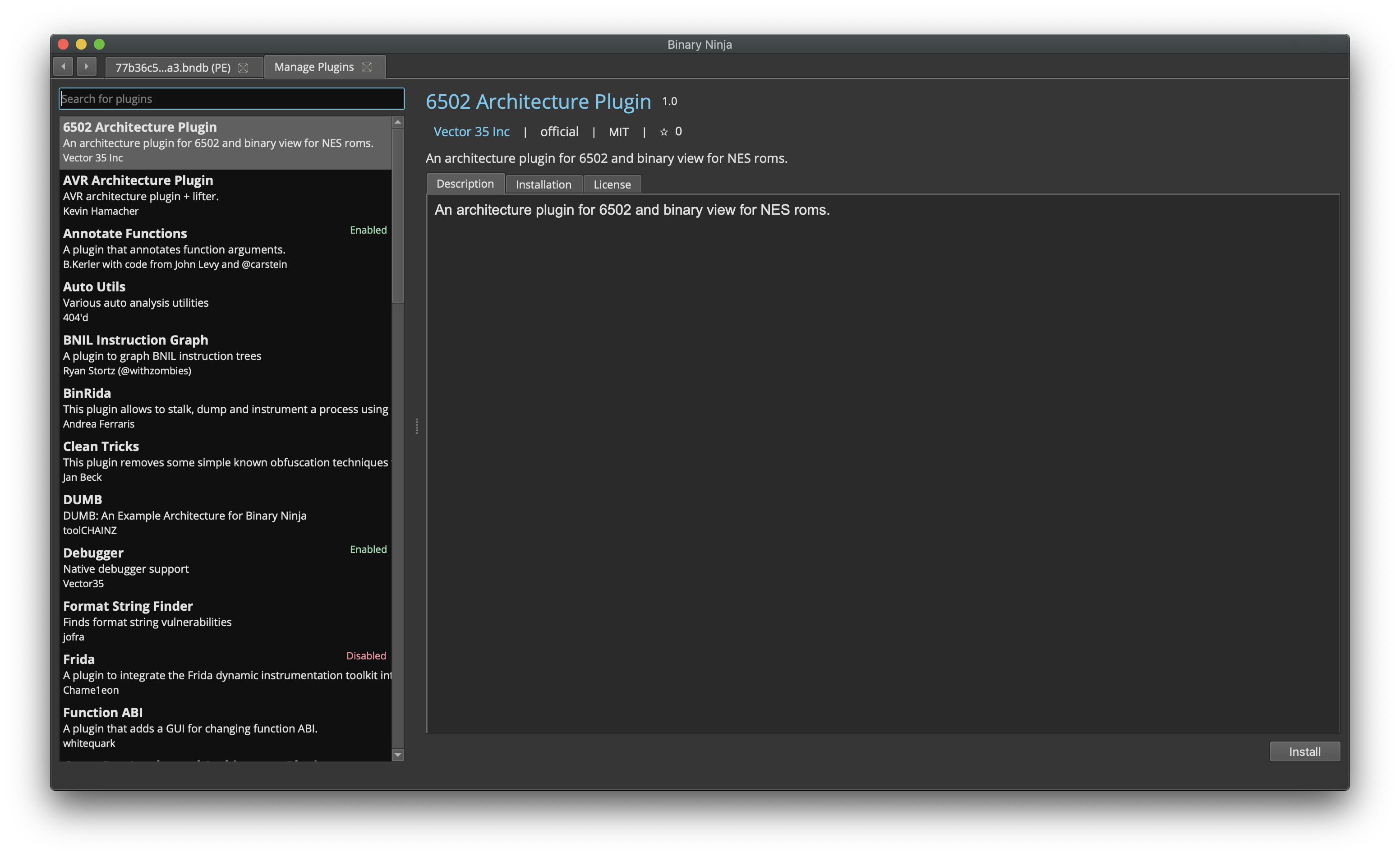Click Native debugger support description

(x=125, y=569)
